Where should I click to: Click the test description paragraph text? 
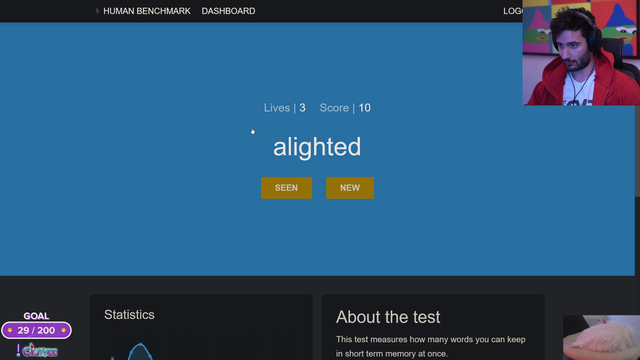pos(431,347)
